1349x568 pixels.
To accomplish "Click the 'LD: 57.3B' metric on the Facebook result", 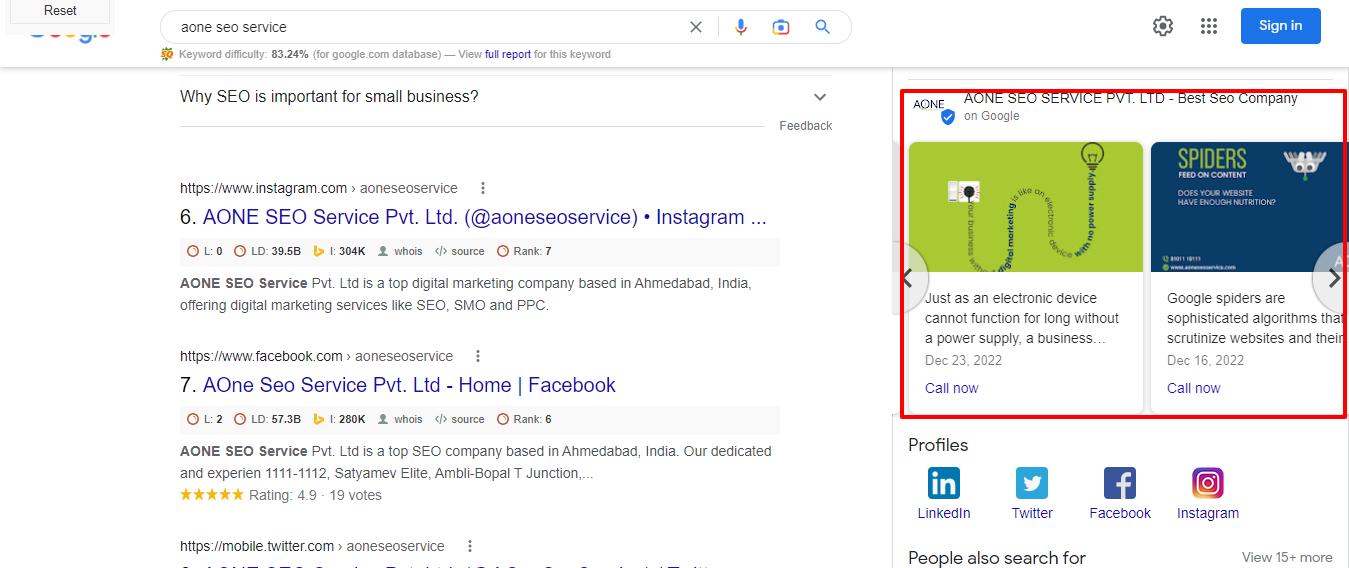I will coord(267,419).
